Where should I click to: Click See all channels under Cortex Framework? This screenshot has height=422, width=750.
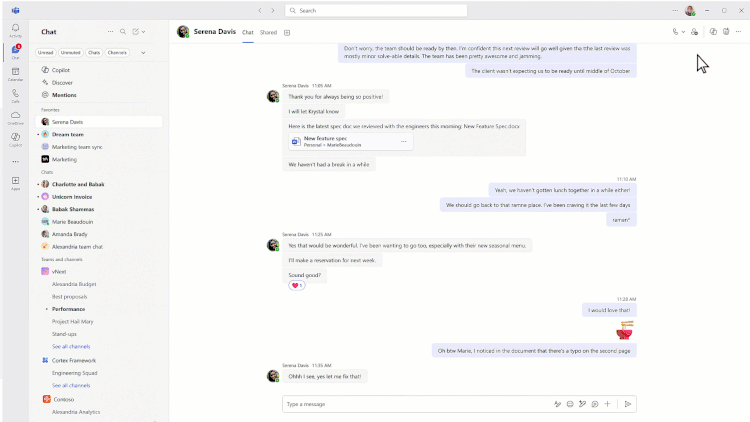[x=71, y=385]
